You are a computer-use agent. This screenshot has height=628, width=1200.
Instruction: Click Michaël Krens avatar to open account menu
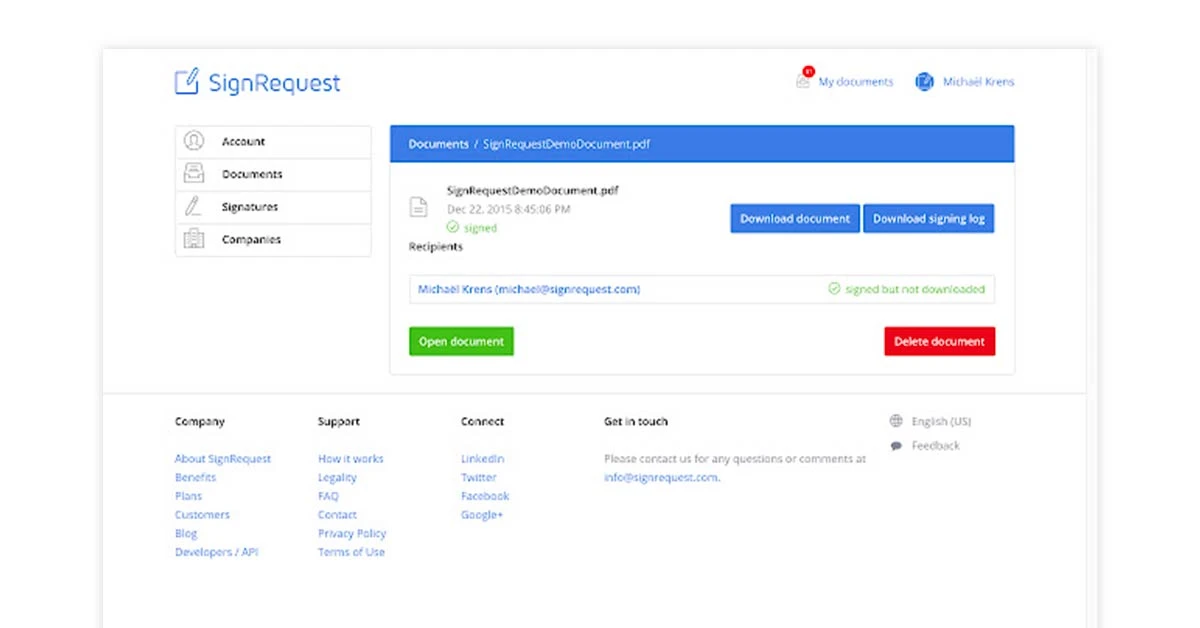pyautogui.click(x=923, y=81)
